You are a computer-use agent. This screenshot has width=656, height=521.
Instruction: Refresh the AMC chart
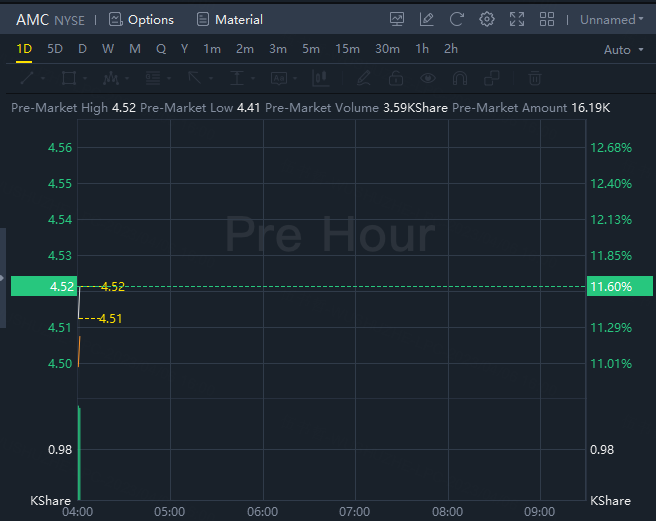456,19
